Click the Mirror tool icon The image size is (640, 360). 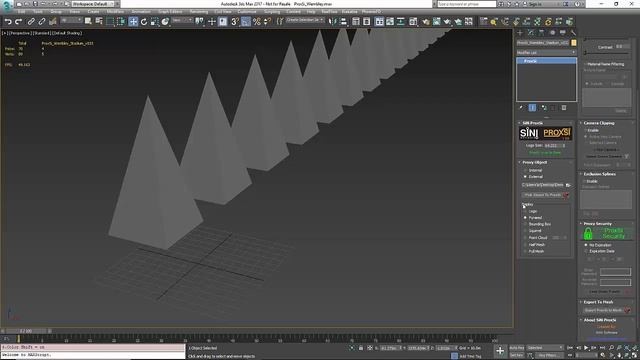(333, 21)
